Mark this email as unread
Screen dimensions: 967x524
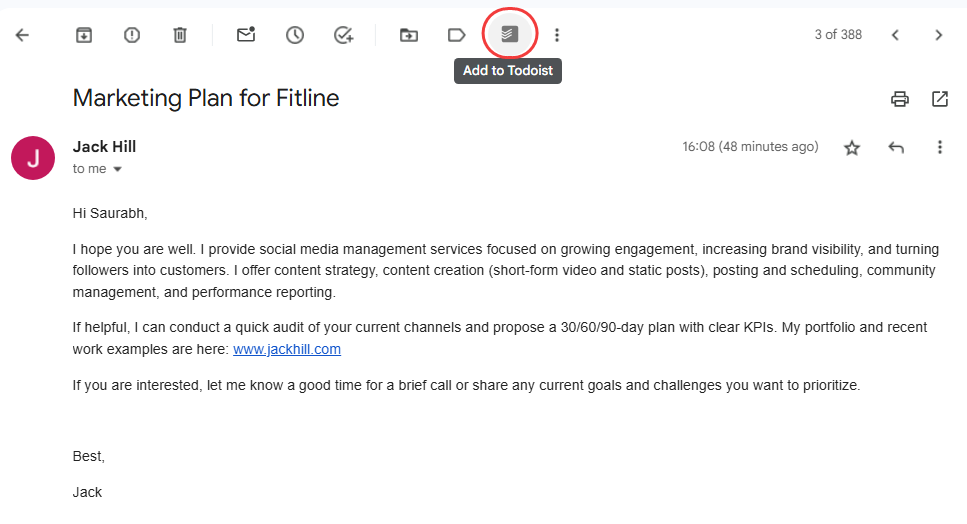pyautogui.click(x=246, y=35)
